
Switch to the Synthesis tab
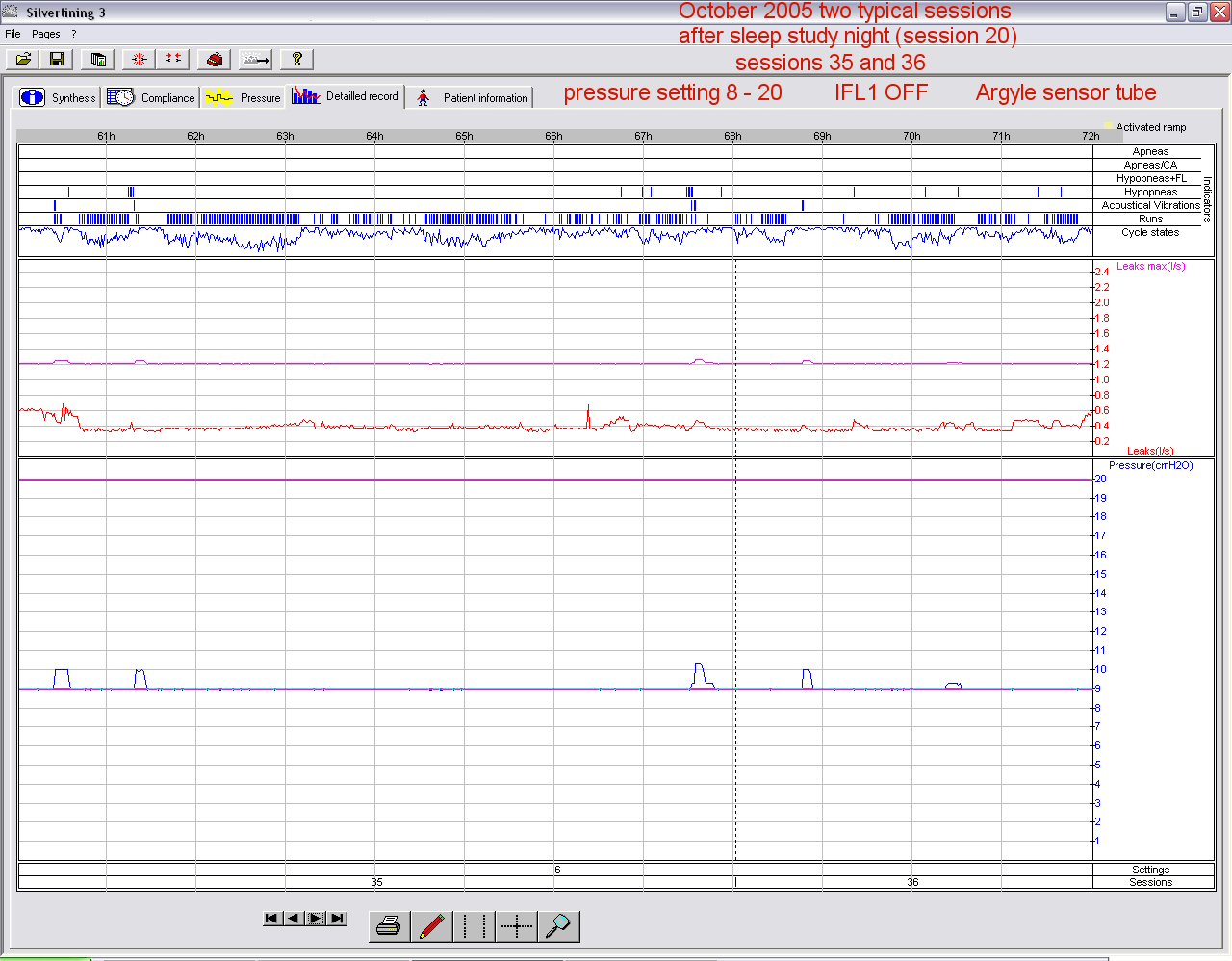point(59,97)
